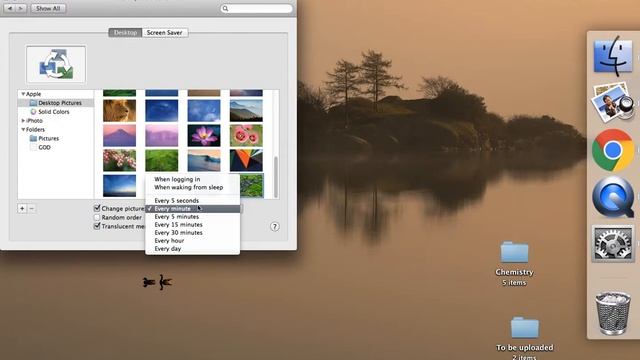Select the GOD folder in sidebar

(44, 147)
